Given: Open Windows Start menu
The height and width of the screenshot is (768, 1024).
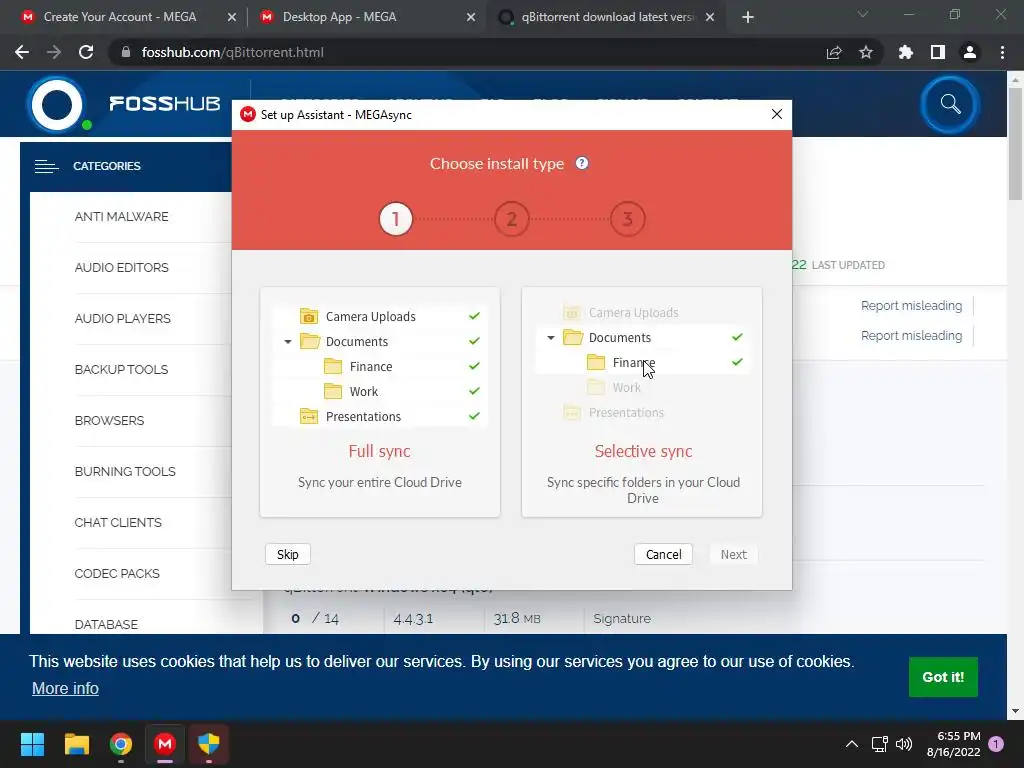Looking at the screenshot, I should pos(32,744).
